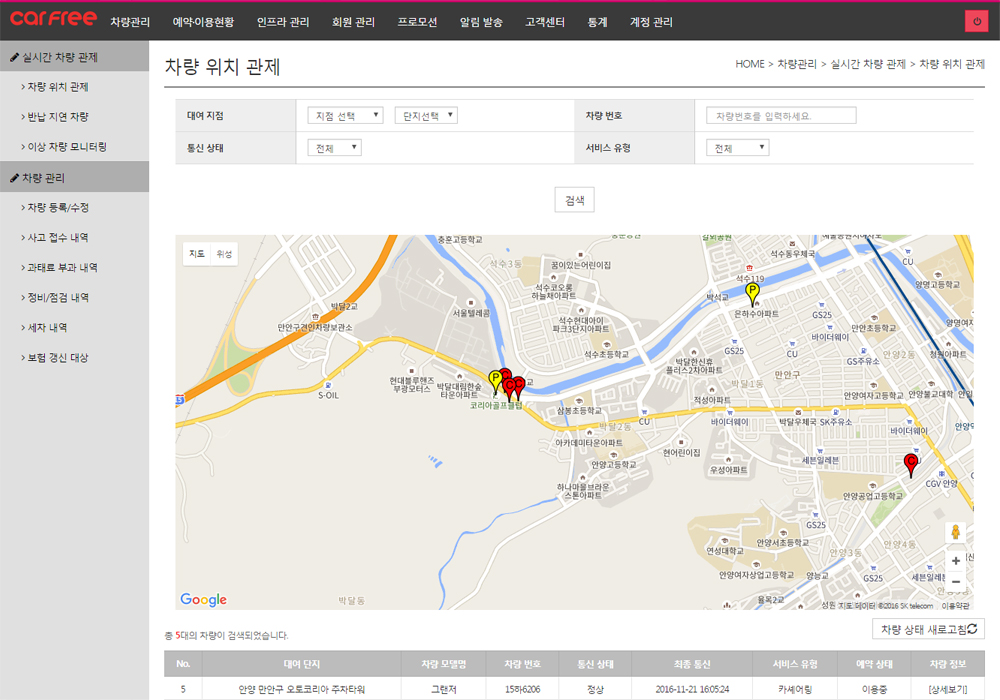Go to 반납 지연 차량 in sidebar

(58, 117)
